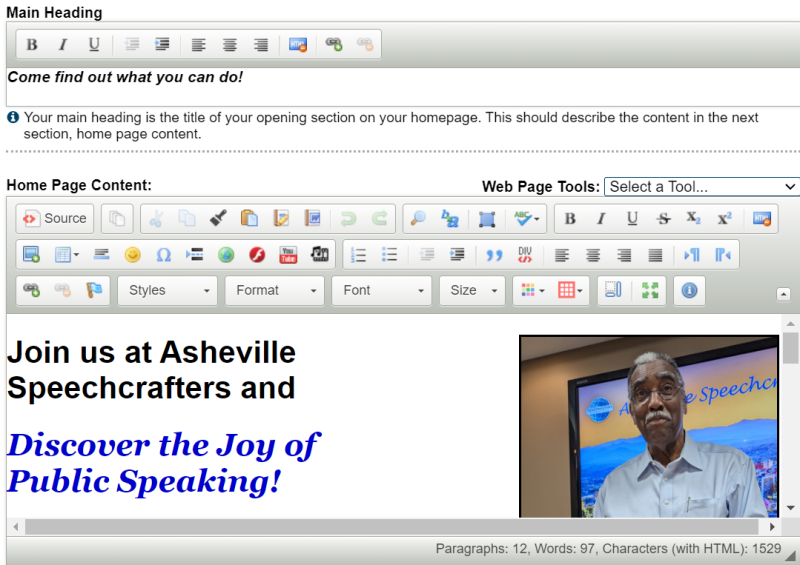Set text direction right to left
The width and height of the screenshot is (800, 565).
(723, 254)
